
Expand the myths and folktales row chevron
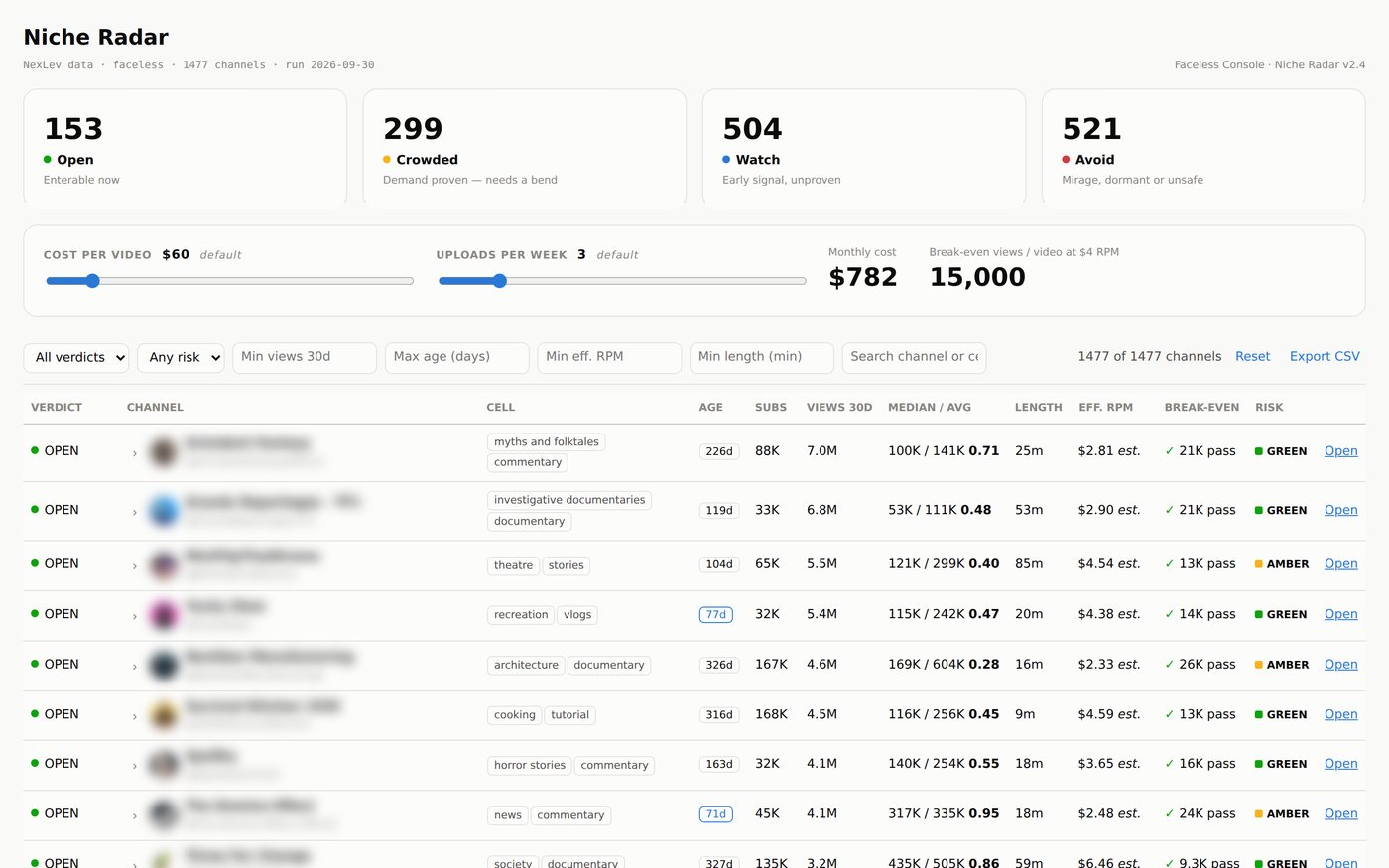point(135,453)
